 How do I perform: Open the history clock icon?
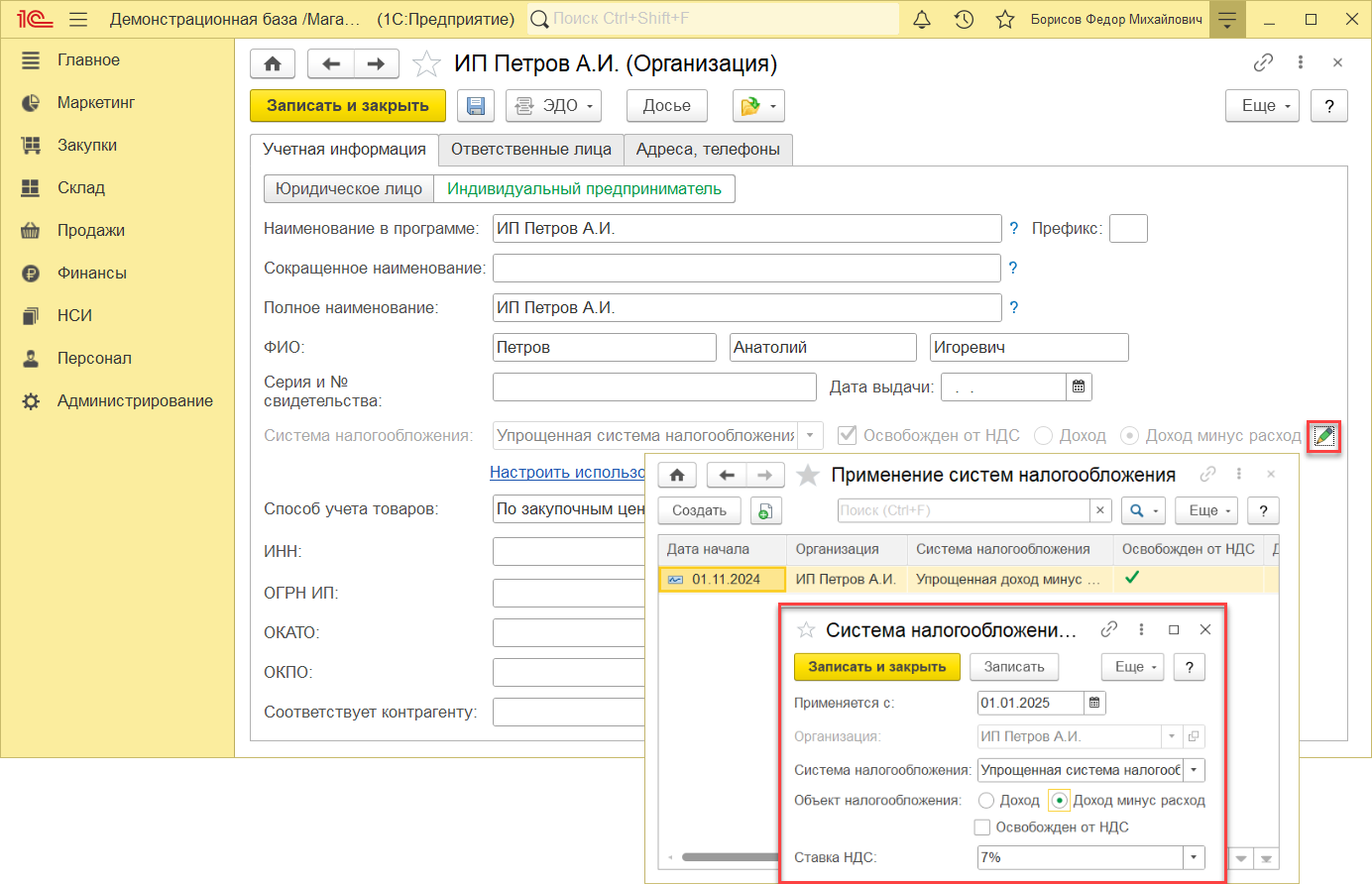[x=964, y=20]
